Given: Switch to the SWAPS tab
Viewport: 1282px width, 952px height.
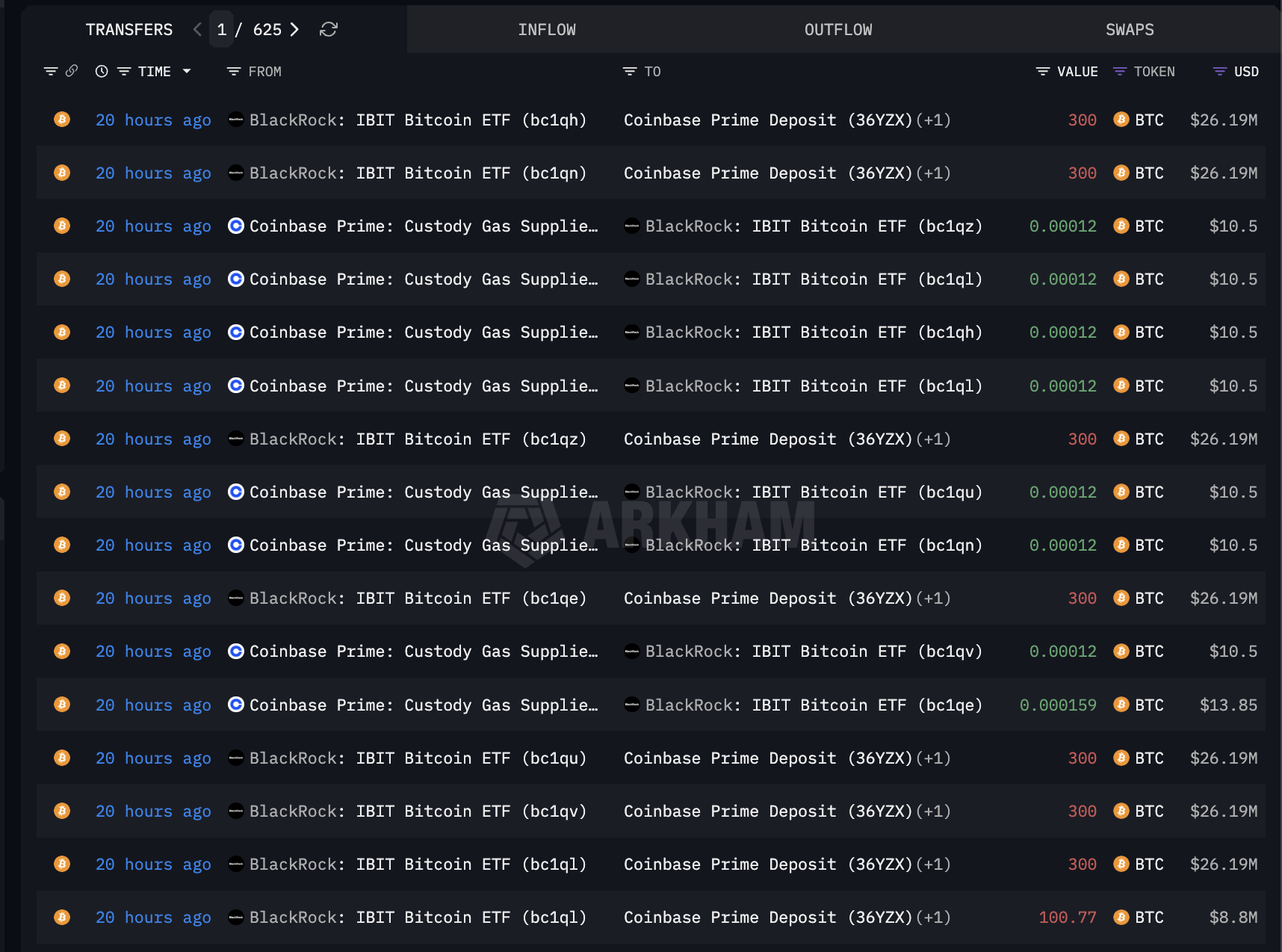Looking at the screenshot, I should coord(1130,30).
